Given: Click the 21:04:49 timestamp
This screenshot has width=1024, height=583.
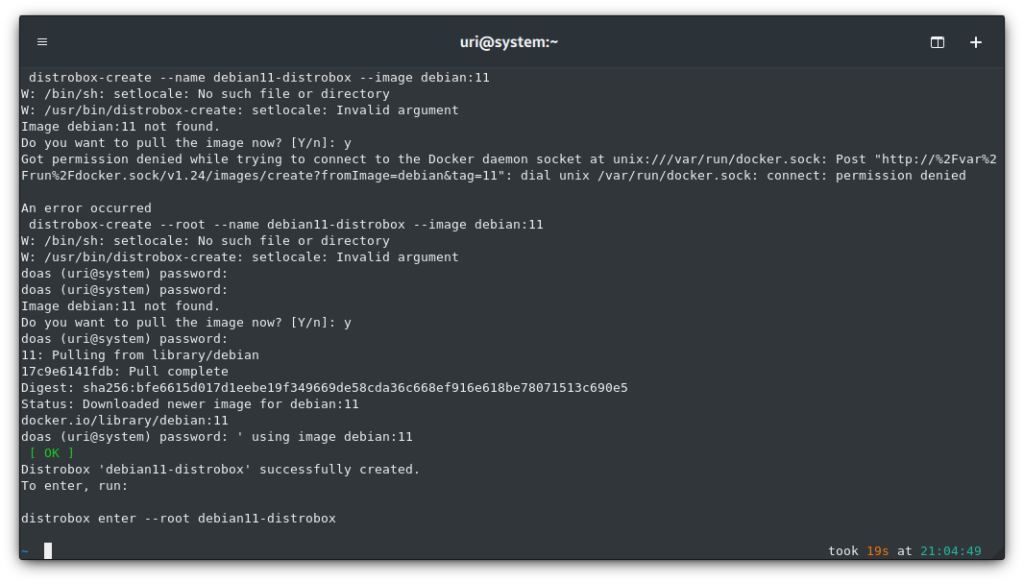Looking at the screenshot, I should 950,551.
